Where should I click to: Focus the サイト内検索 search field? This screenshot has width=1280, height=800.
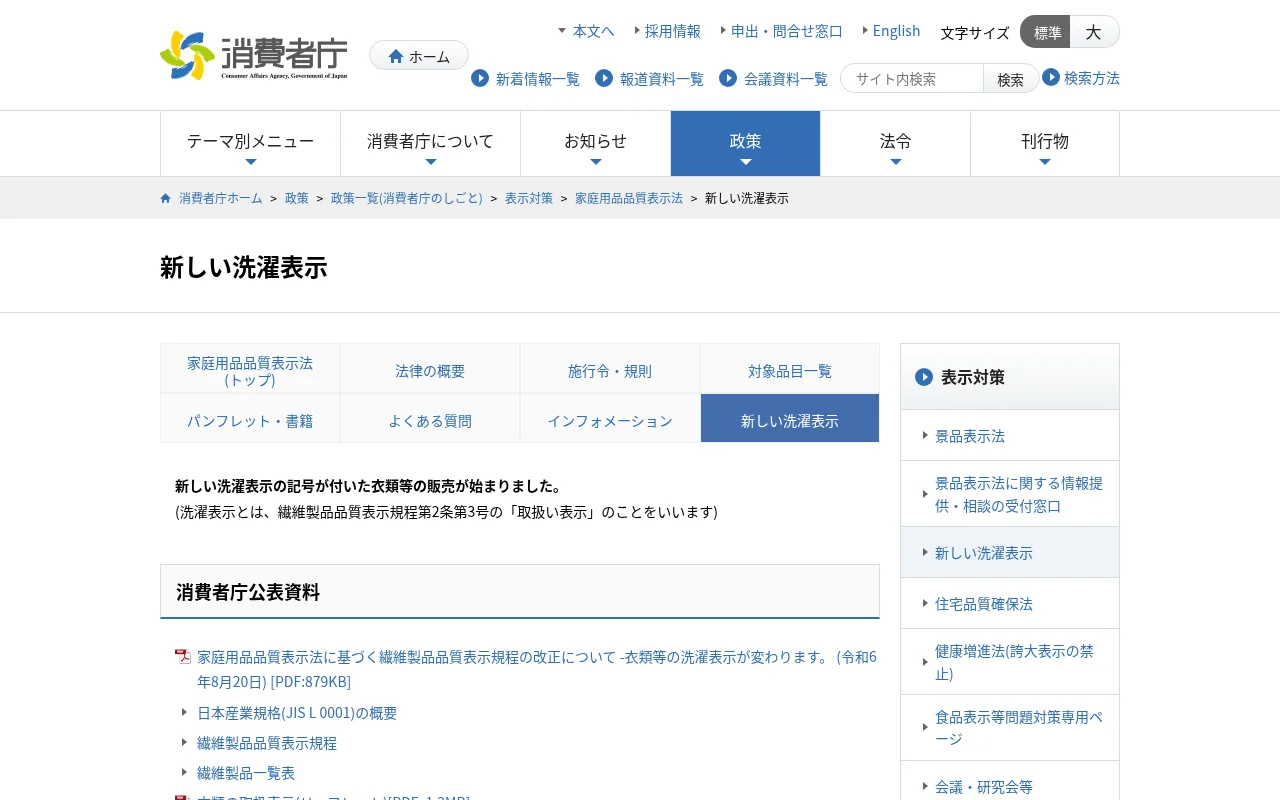pos(912,78)
